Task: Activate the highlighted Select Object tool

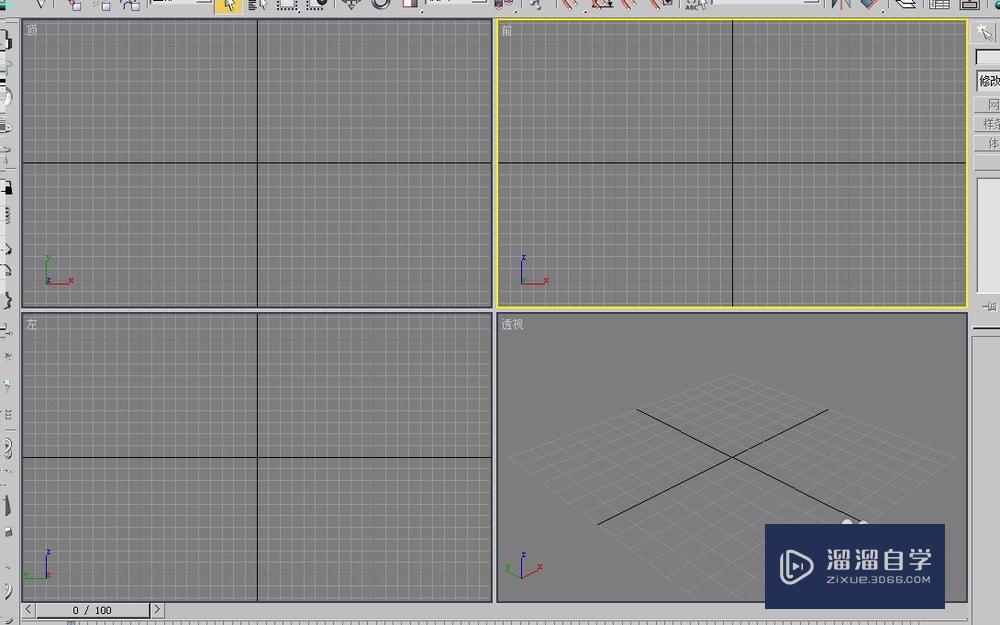Action: point(228,5)
